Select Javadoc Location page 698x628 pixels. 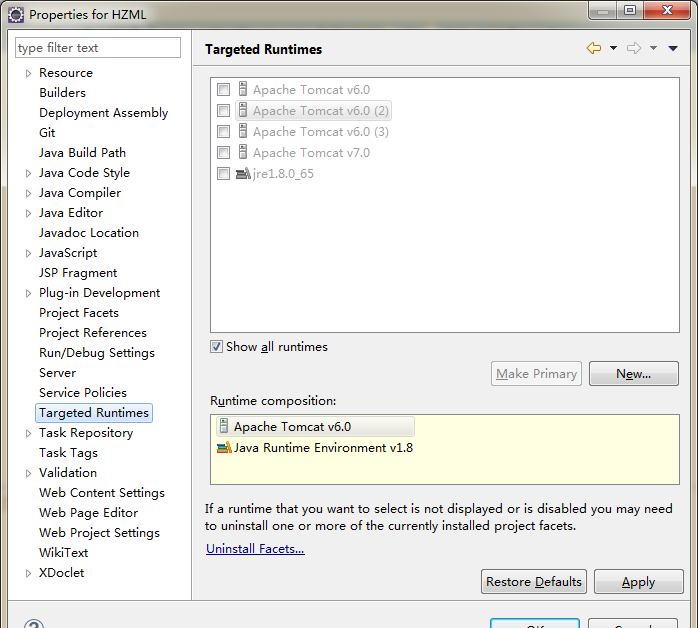pos(89,233)
